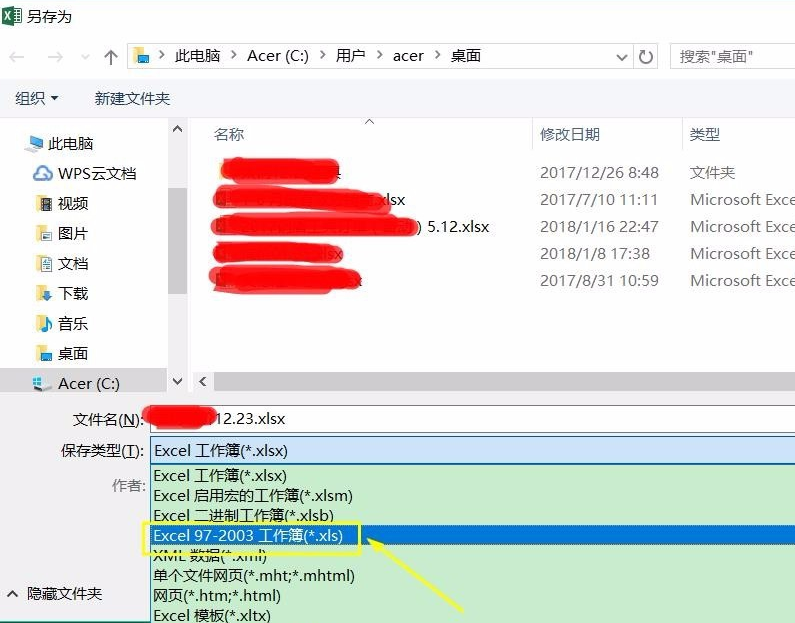Select 此电脑 in navigation pane

click(x=70, y=143)
